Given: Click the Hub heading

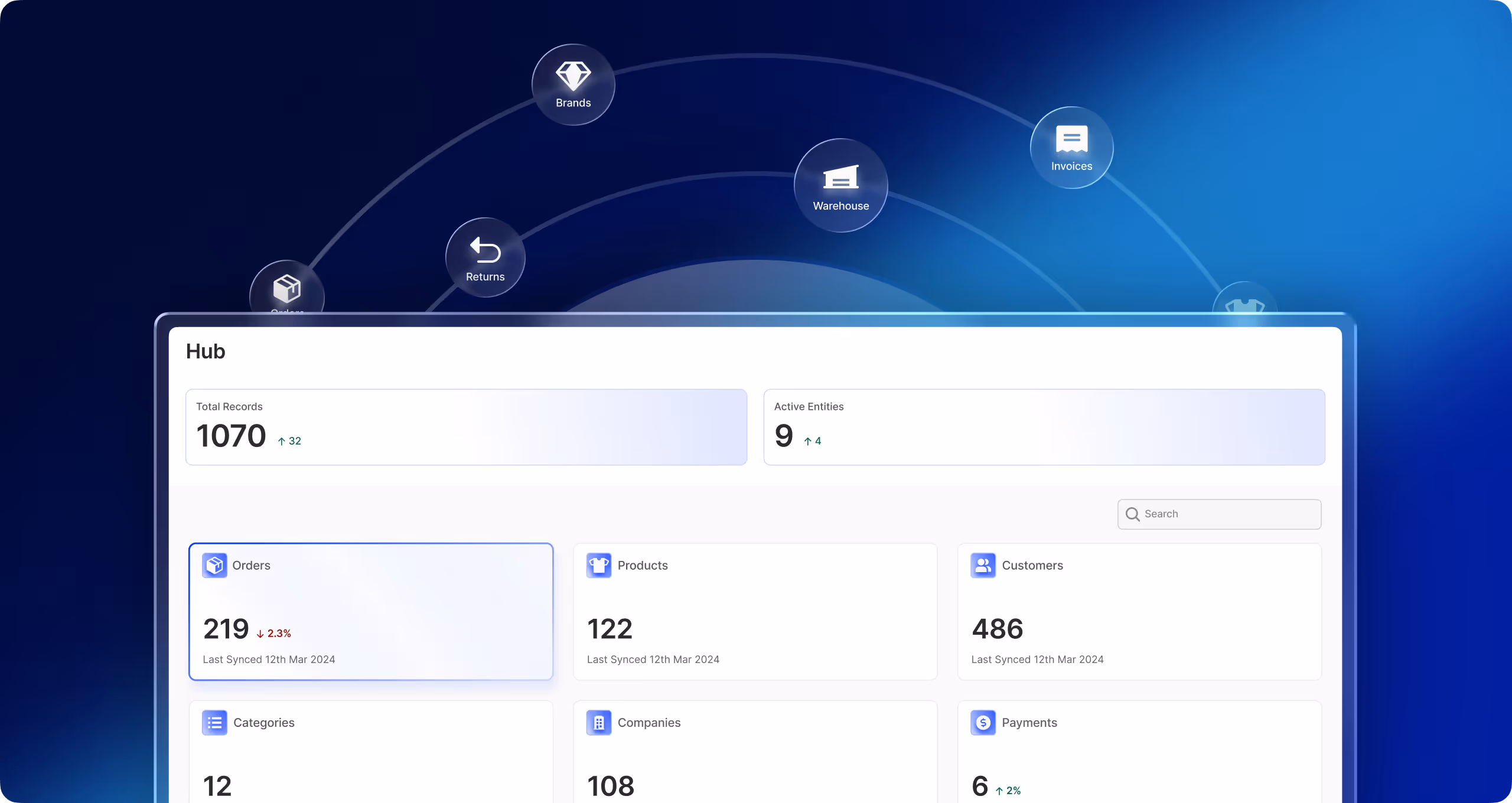Looking at the screenshot, I should [205, 351].
